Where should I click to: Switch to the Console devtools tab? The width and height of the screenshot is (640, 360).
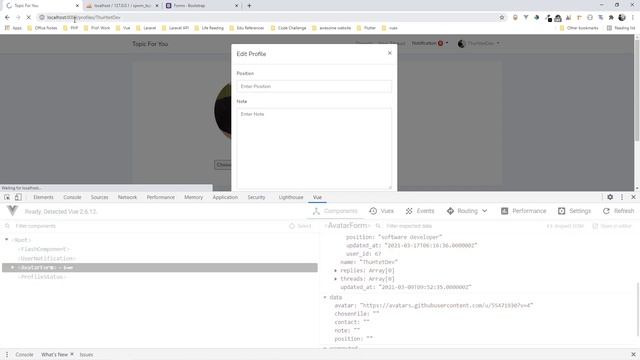coord(72,197)
